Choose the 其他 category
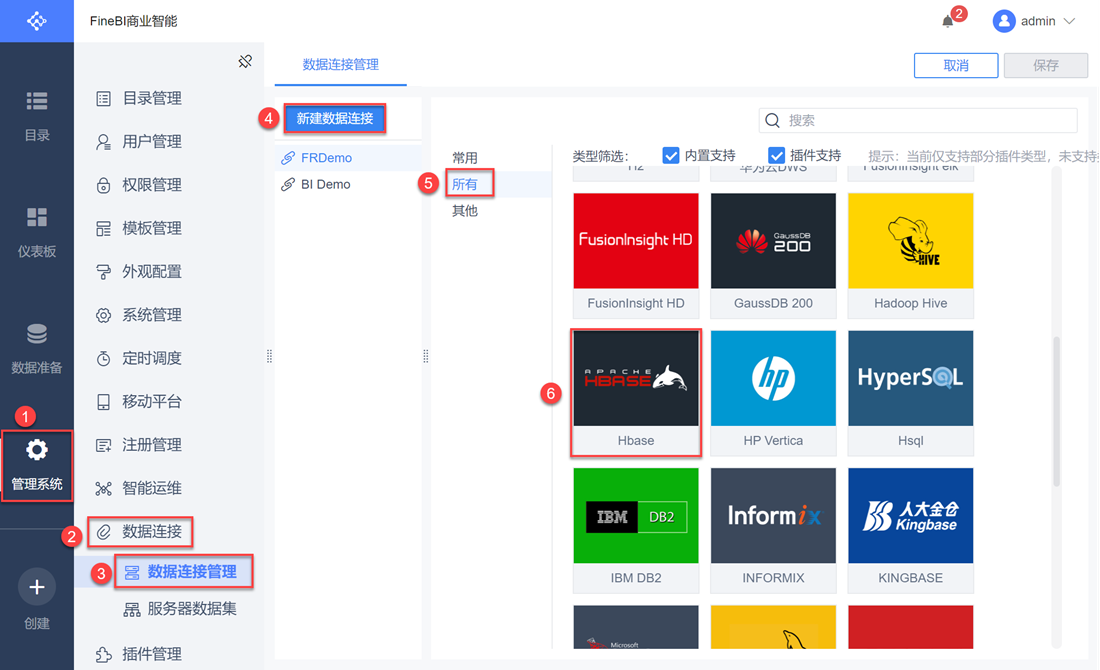The image size is (1100, 670). click(x=464, y=210)
